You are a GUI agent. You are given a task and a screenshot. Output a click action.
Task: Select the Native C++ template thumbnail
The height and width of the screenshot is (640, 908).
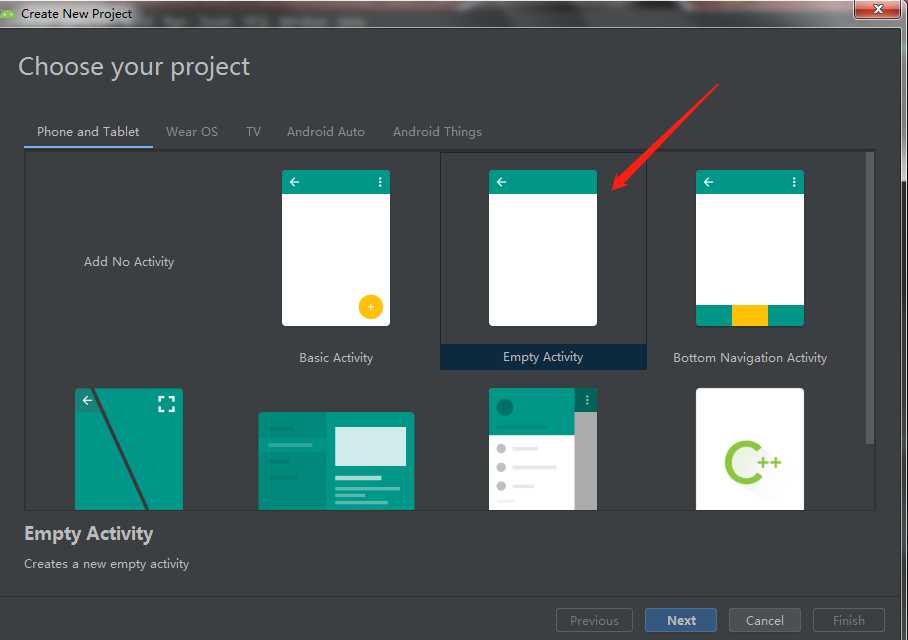click(x=749, y=449)
